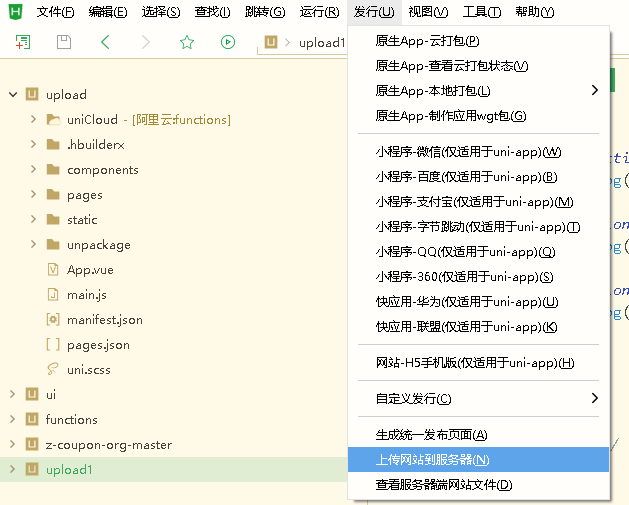Screen dimensions: 629x505
Task: Expand the ui project
Action: 13,394
